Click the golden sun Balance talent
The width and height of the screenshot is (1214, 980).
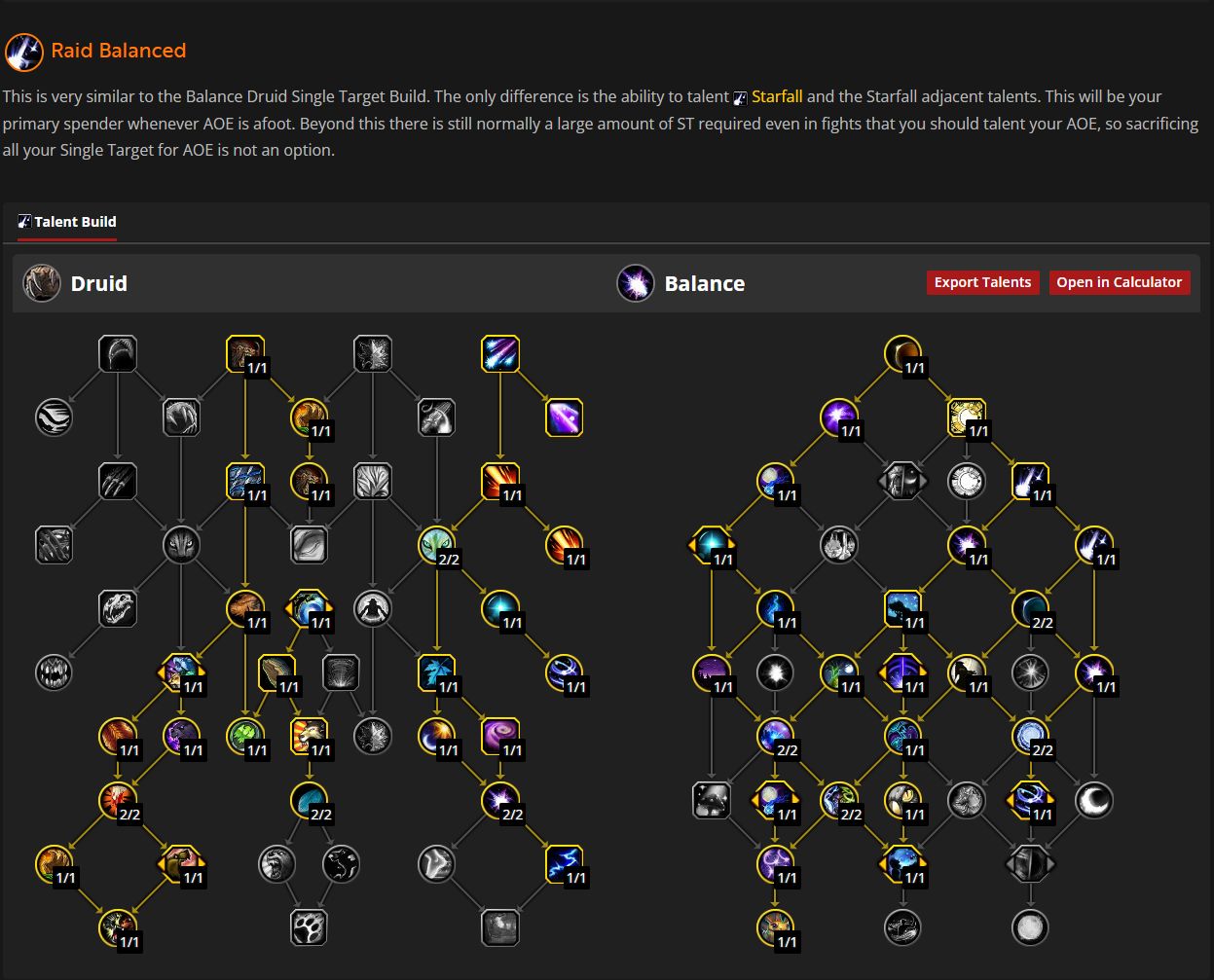(x=966, y=417)
